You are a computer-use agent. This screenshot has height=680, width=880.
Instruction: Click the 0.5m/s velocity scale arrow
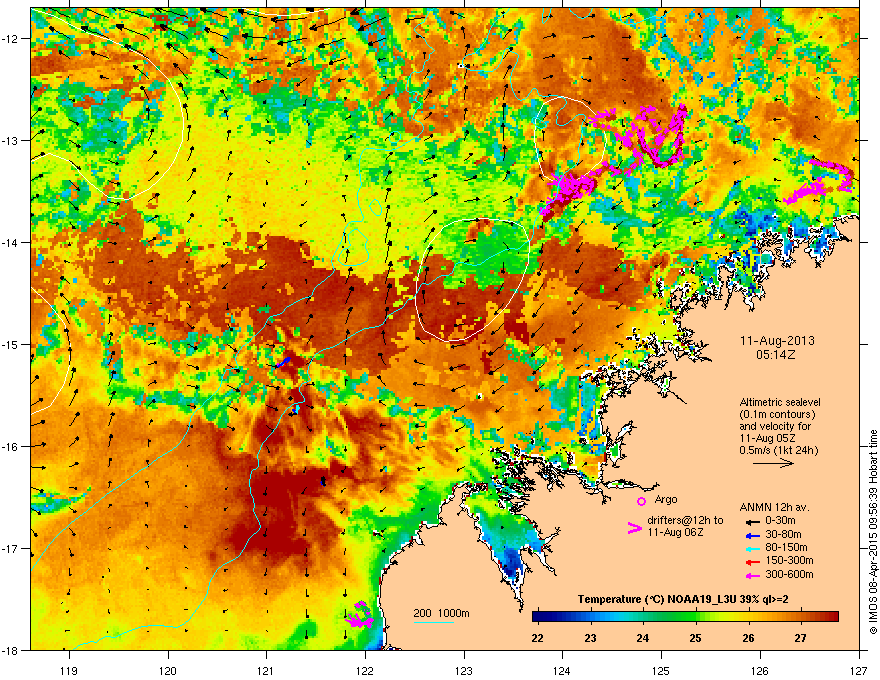[773, 463]
